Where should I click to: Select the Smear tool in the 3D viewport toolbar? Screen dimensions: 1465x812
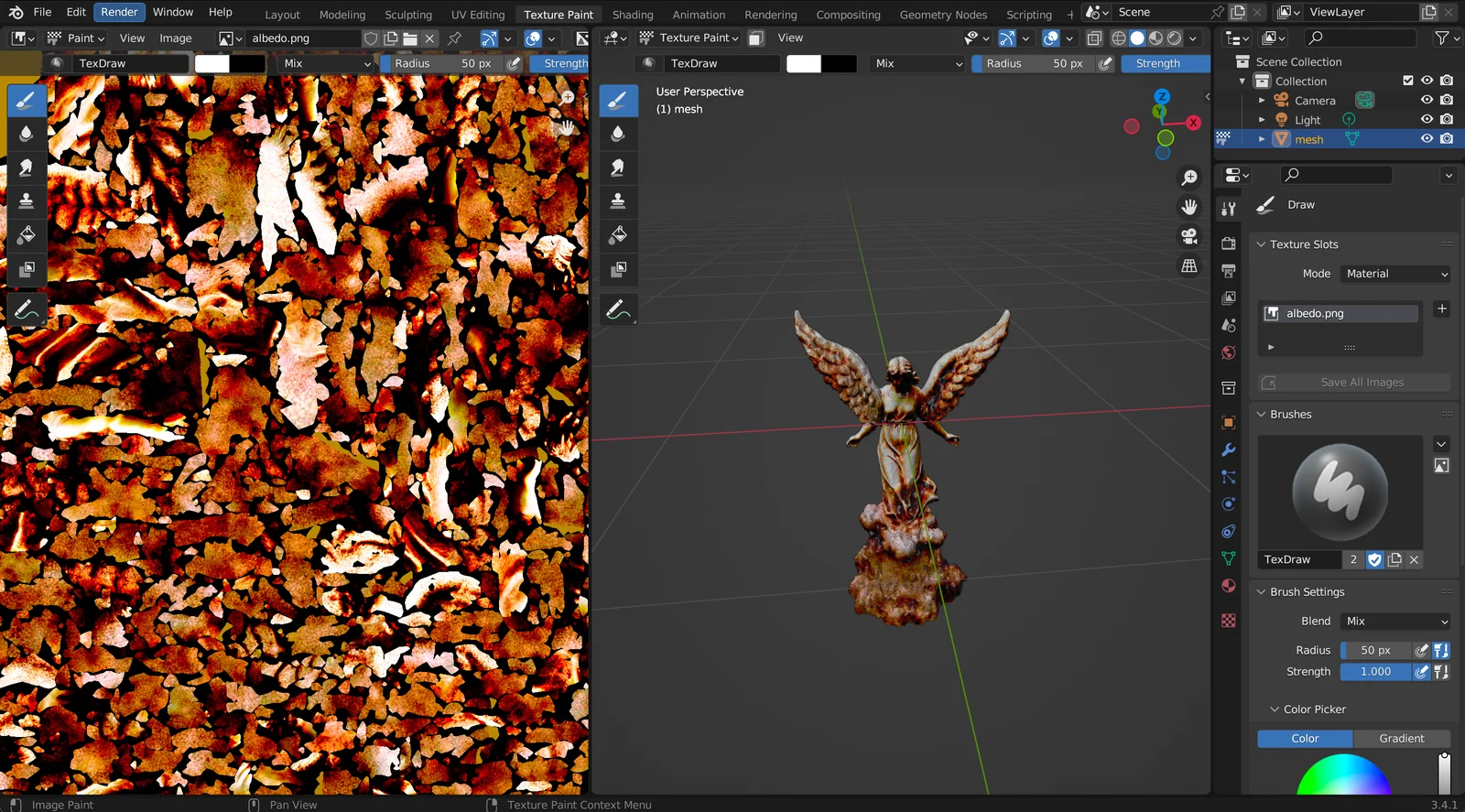tap(618, 168)
